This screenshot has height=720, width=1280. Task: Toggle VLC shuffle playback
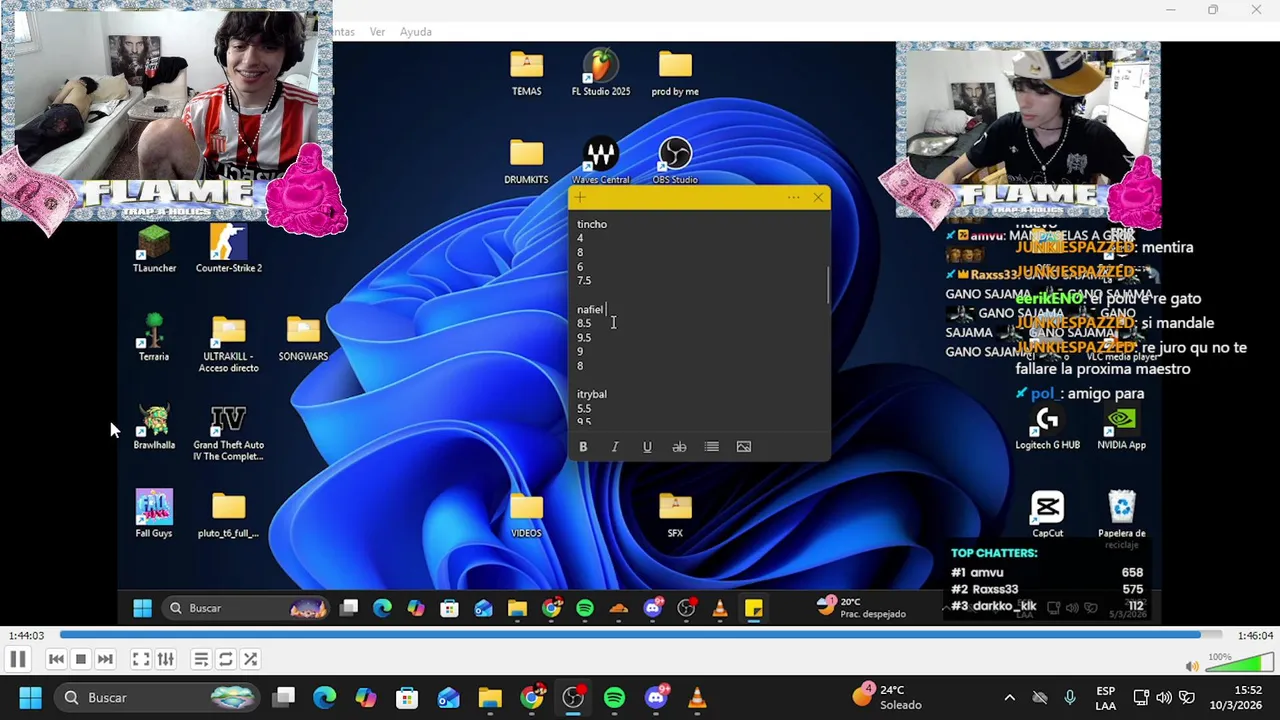tap(251, 659)
